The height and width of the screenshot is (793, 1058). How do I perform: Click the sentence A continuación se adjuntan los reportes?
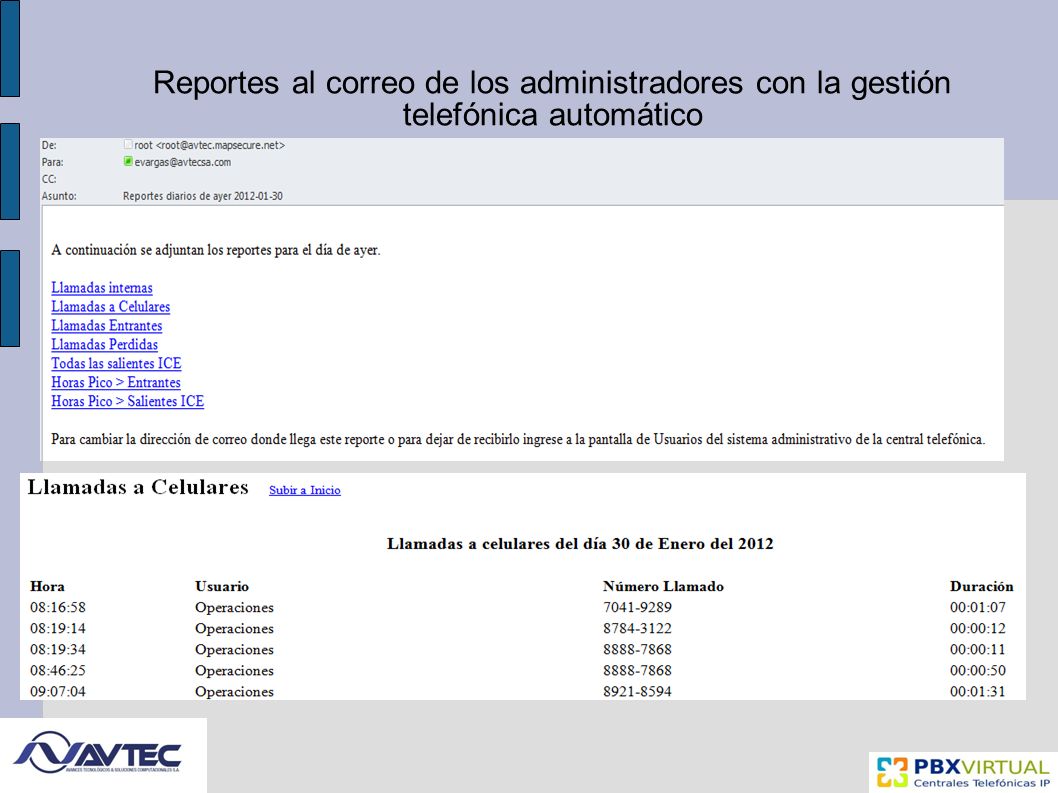point(216,250)
